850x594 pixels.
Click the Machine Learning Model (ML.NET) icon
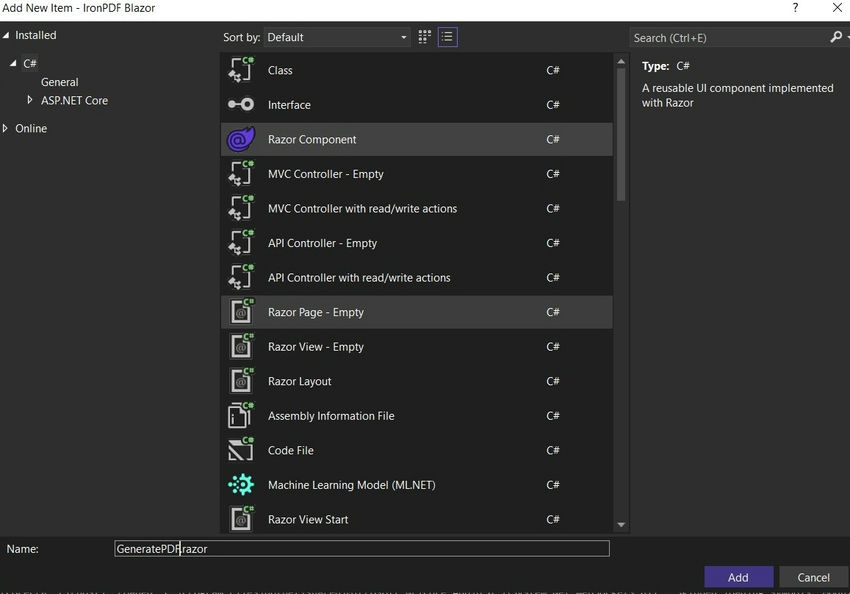click(x=241, y=484)
